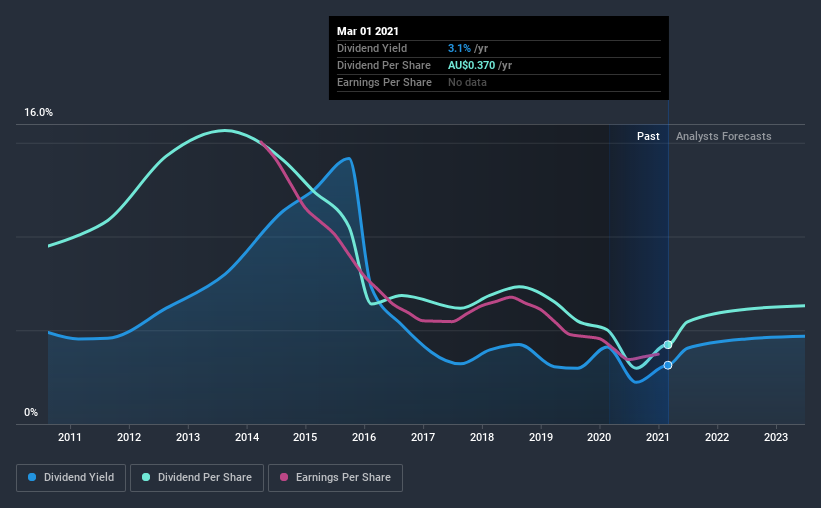Click the Analysts Forecasts section label
Viewport: 821px width, 508px height.
724,136
